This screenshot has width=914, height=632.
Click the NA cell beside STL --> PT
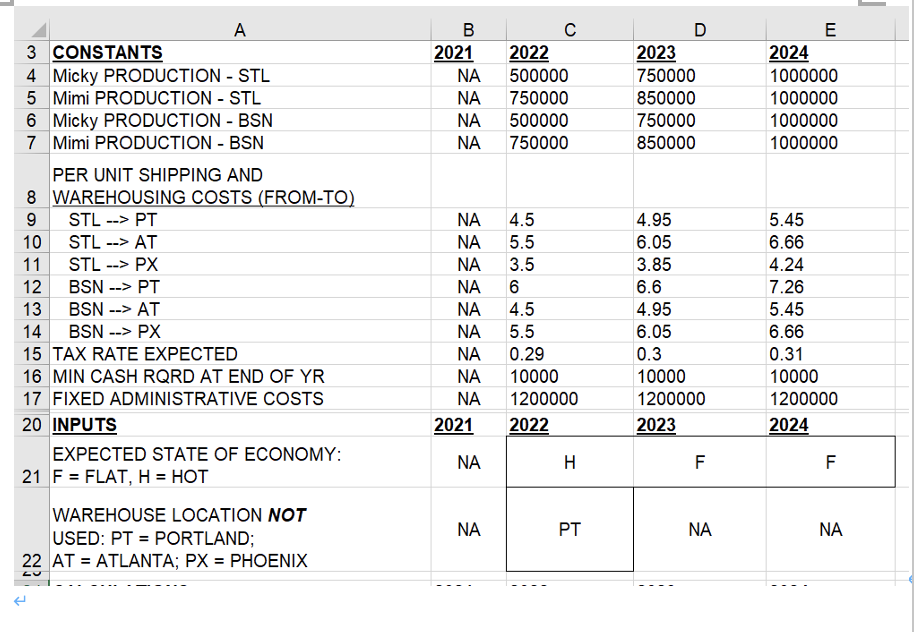[x=467, y=219]
